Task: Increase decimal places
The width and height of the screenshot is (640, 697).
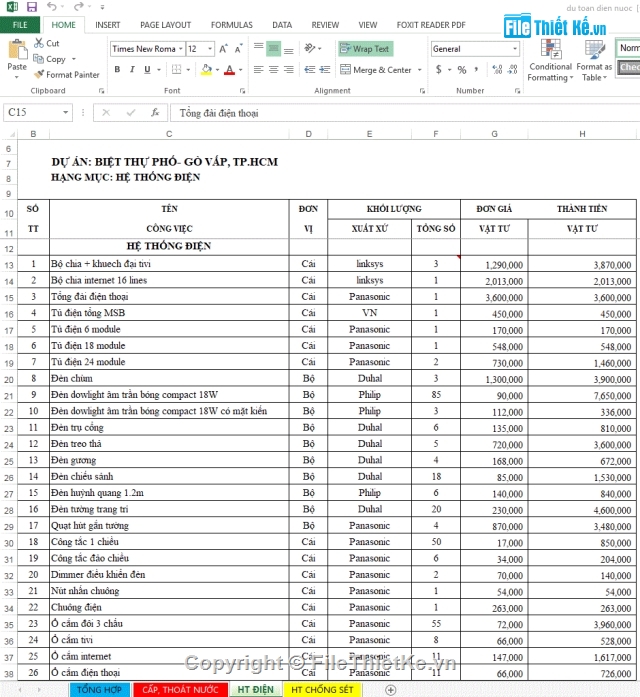Action: click(x=497, y=70)
